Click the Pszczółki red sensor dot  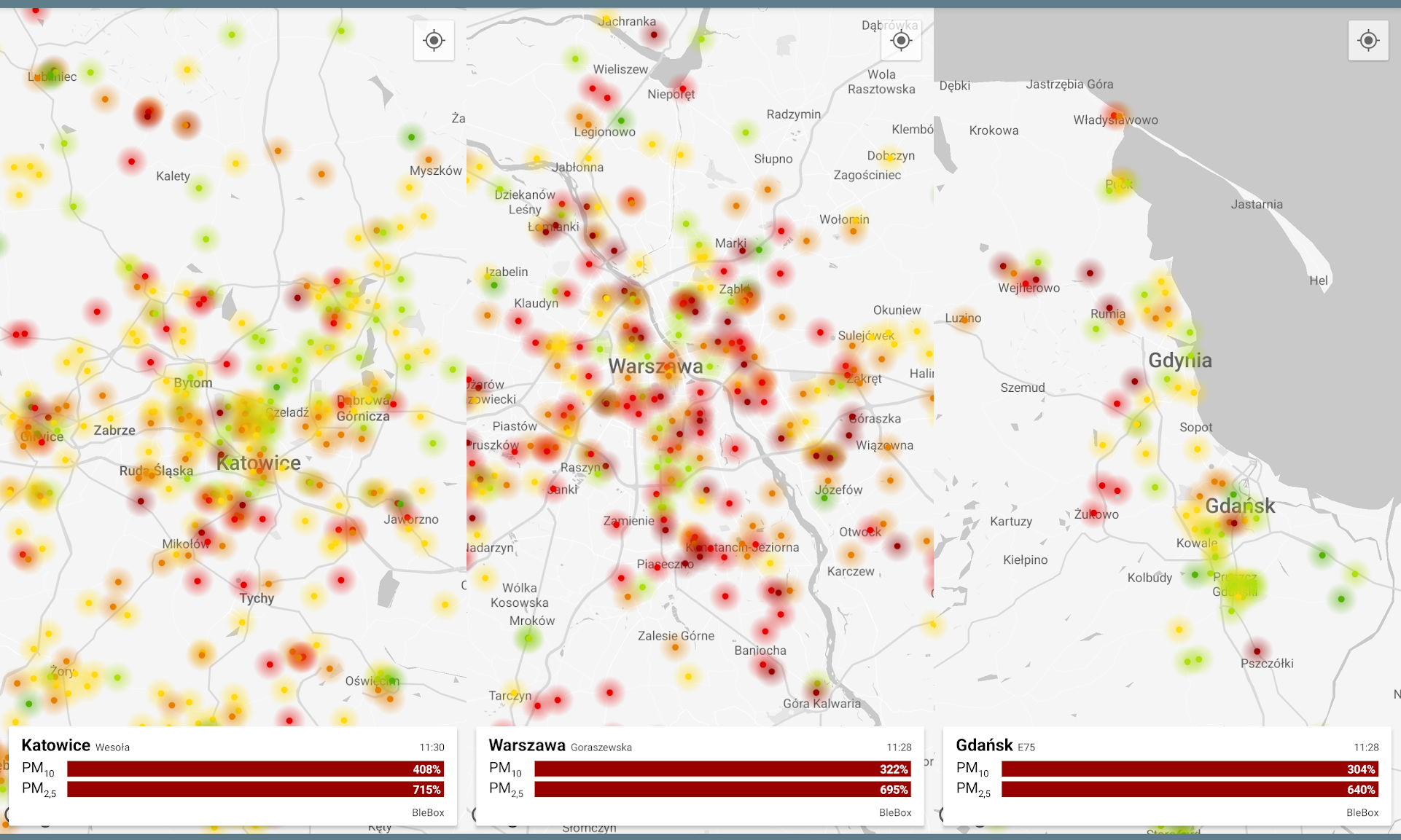[x=1257, y=651]
